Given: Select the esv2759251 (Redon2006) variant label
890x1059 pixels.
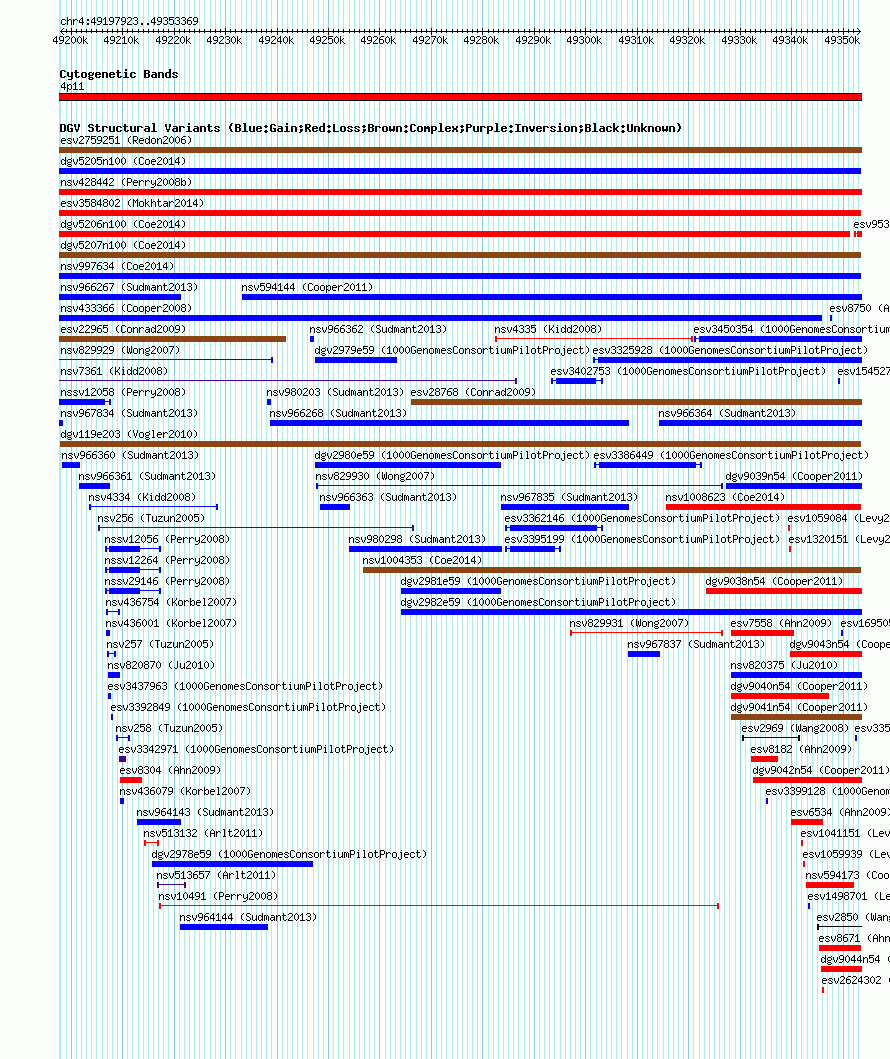Looking at the screenshot, I should pos(126,140).
